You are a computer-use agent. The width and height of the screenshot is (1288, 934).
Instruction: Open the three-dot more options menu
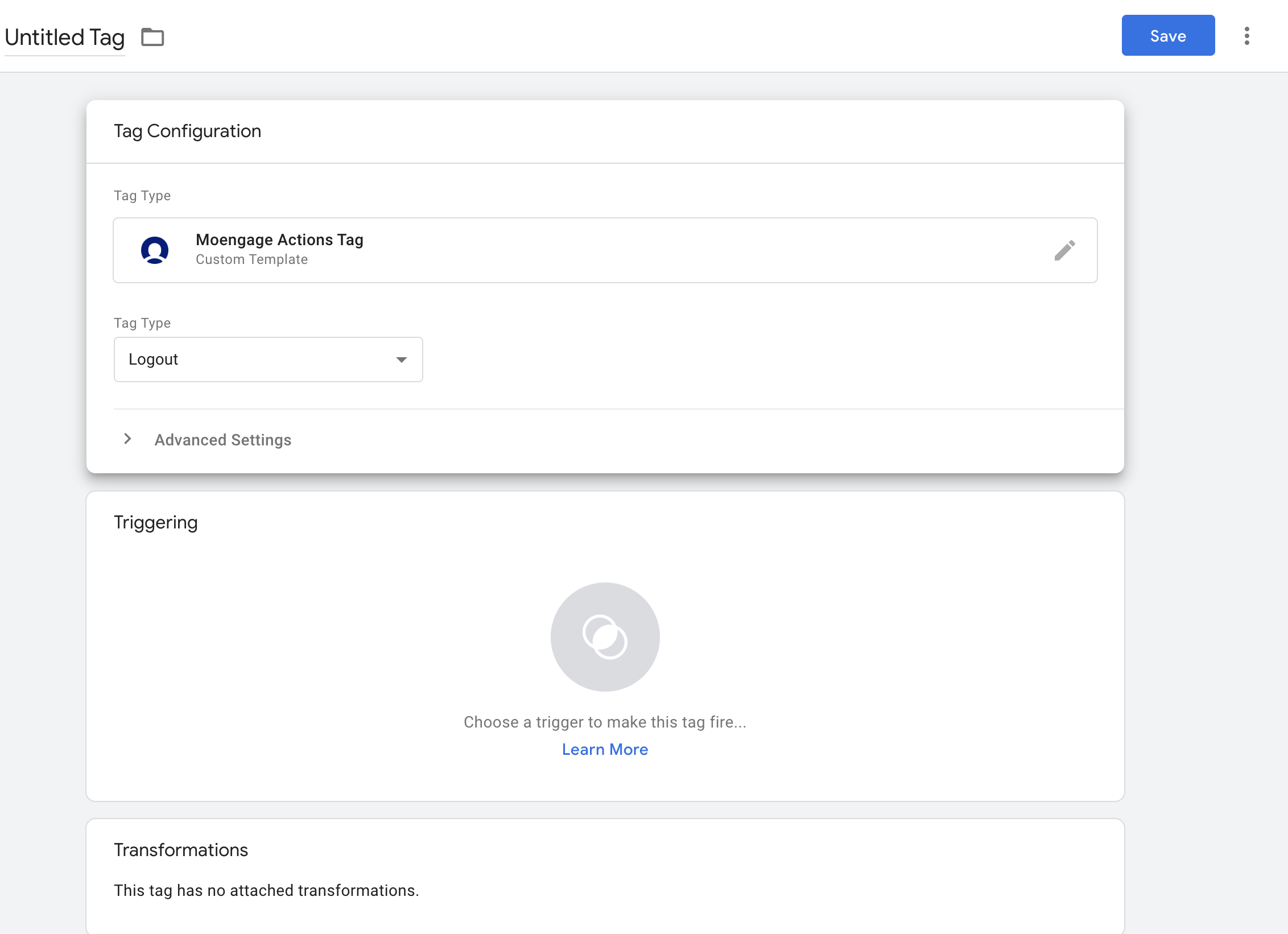click(x=1246, y=36)
